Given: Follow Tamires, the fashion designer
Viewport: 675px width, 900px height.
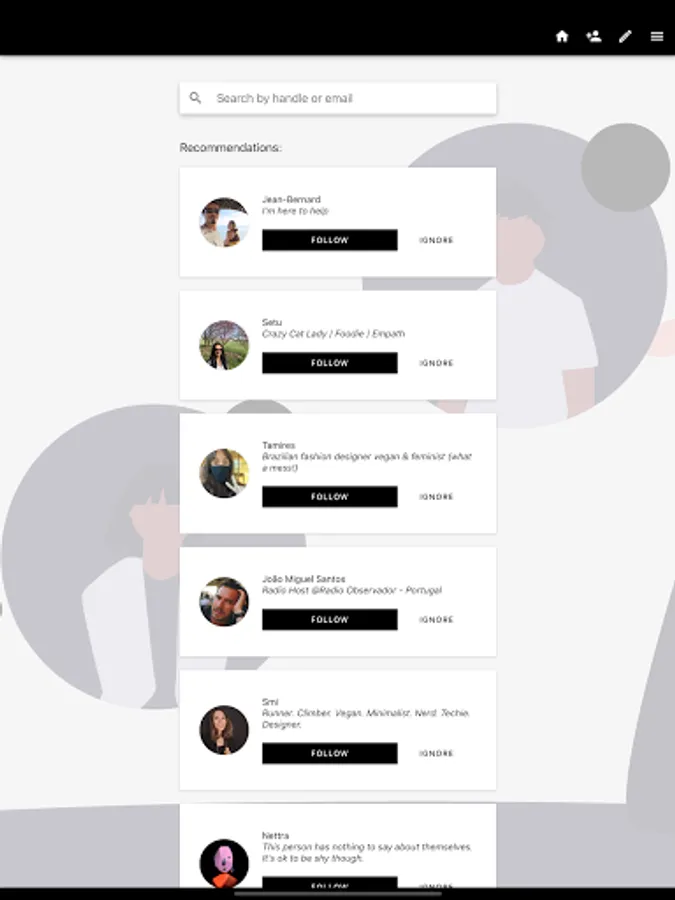Looking at the screenshot, I should pos(329,496).
